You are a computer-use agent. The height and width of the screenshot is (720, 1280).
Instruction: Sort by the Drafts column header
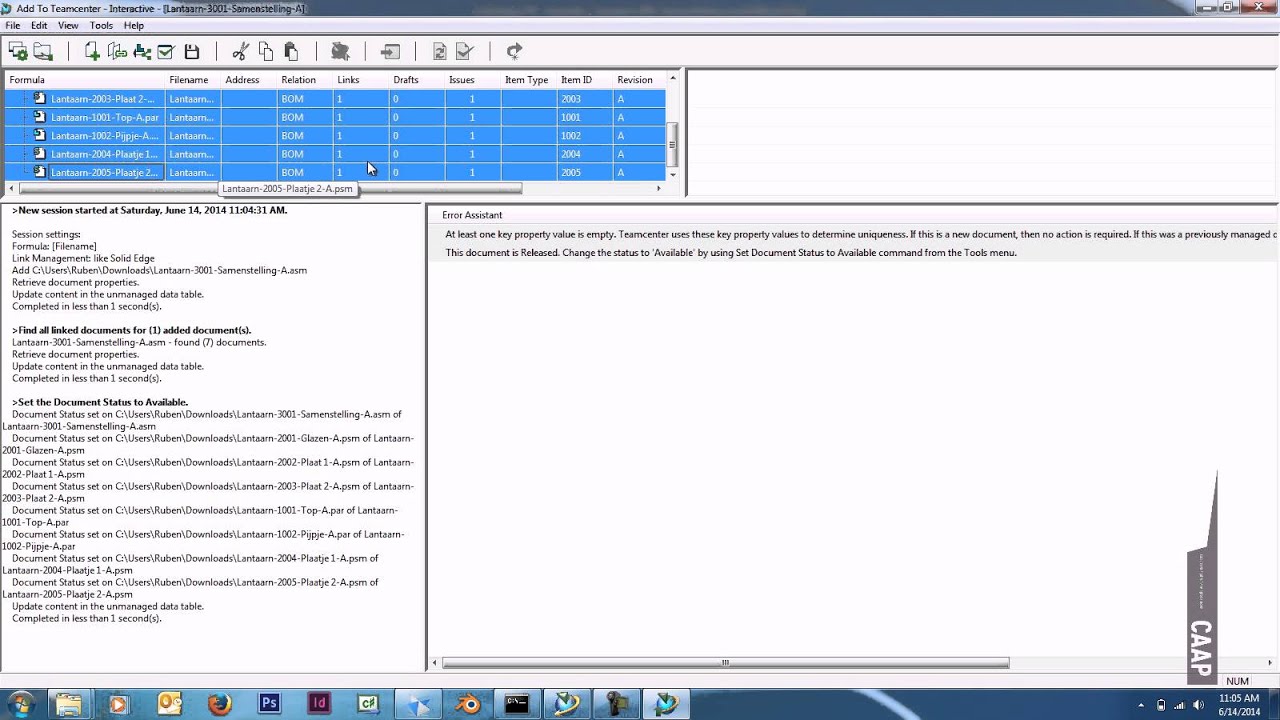click(417, 80)
